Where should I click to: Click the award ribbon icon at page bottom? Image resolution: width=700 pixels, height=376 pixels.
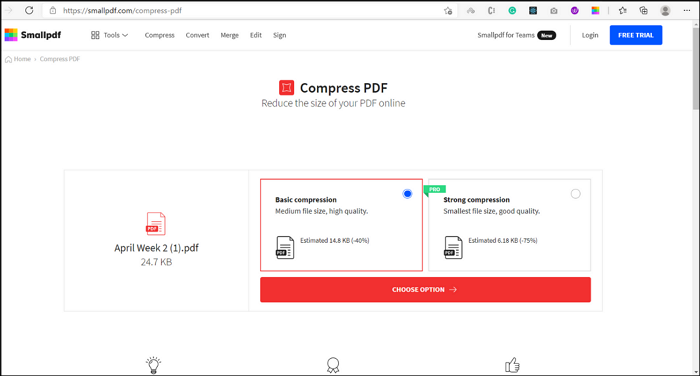pyautogui.click(x=333, y=365)
